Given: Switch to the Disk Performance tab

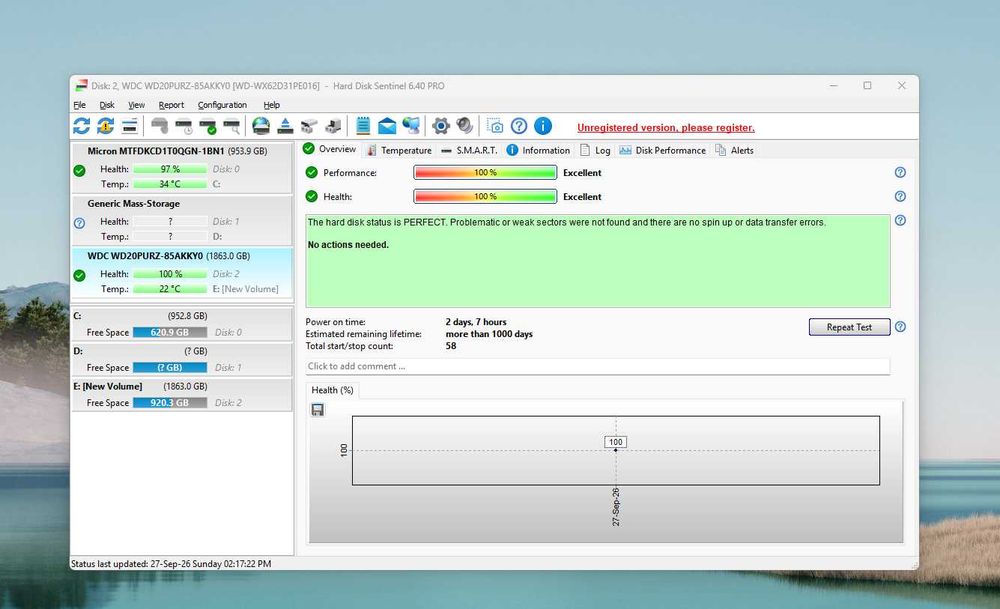Looking at the screenshot, I should tap(663, 150).
